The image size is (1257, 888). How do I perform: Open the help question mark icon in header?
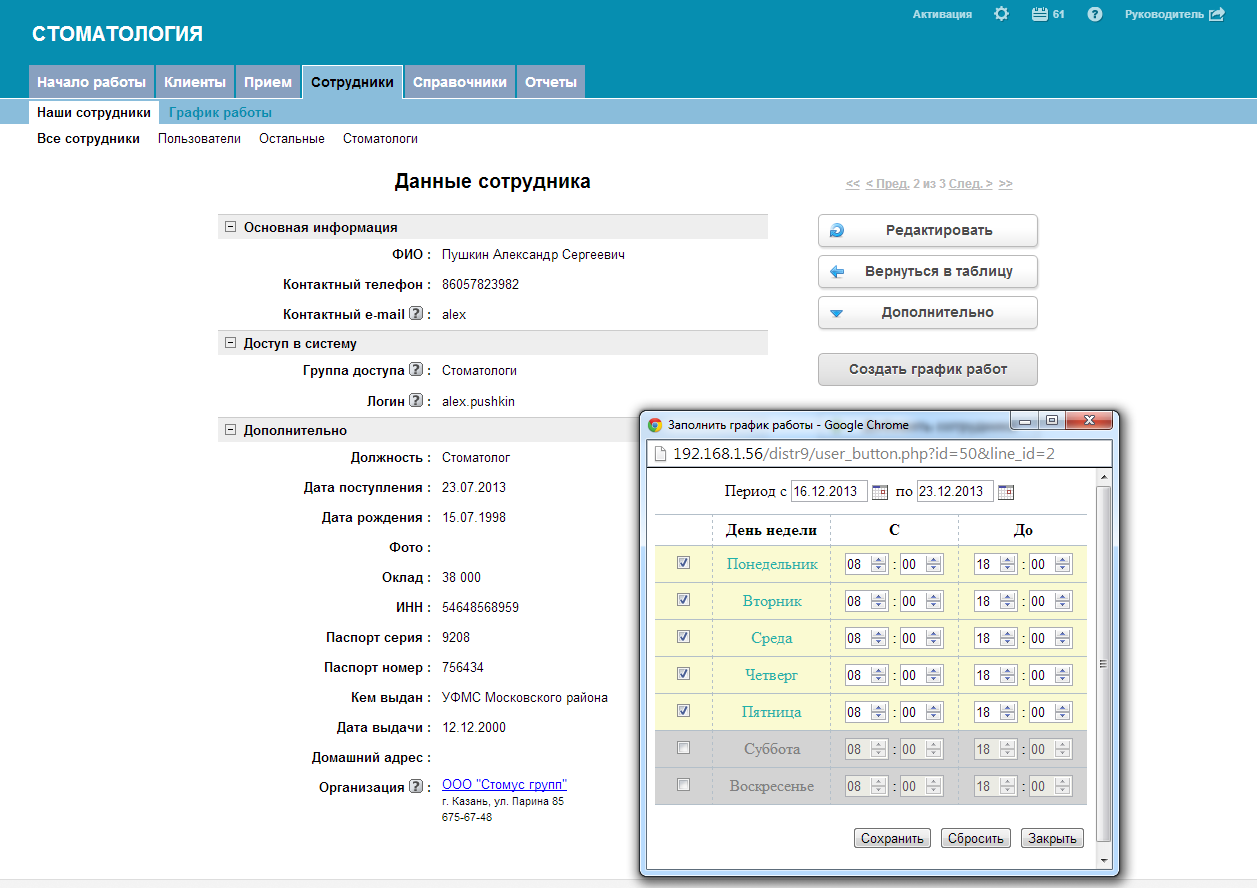pyautogui.click(x=1094, y=15)
